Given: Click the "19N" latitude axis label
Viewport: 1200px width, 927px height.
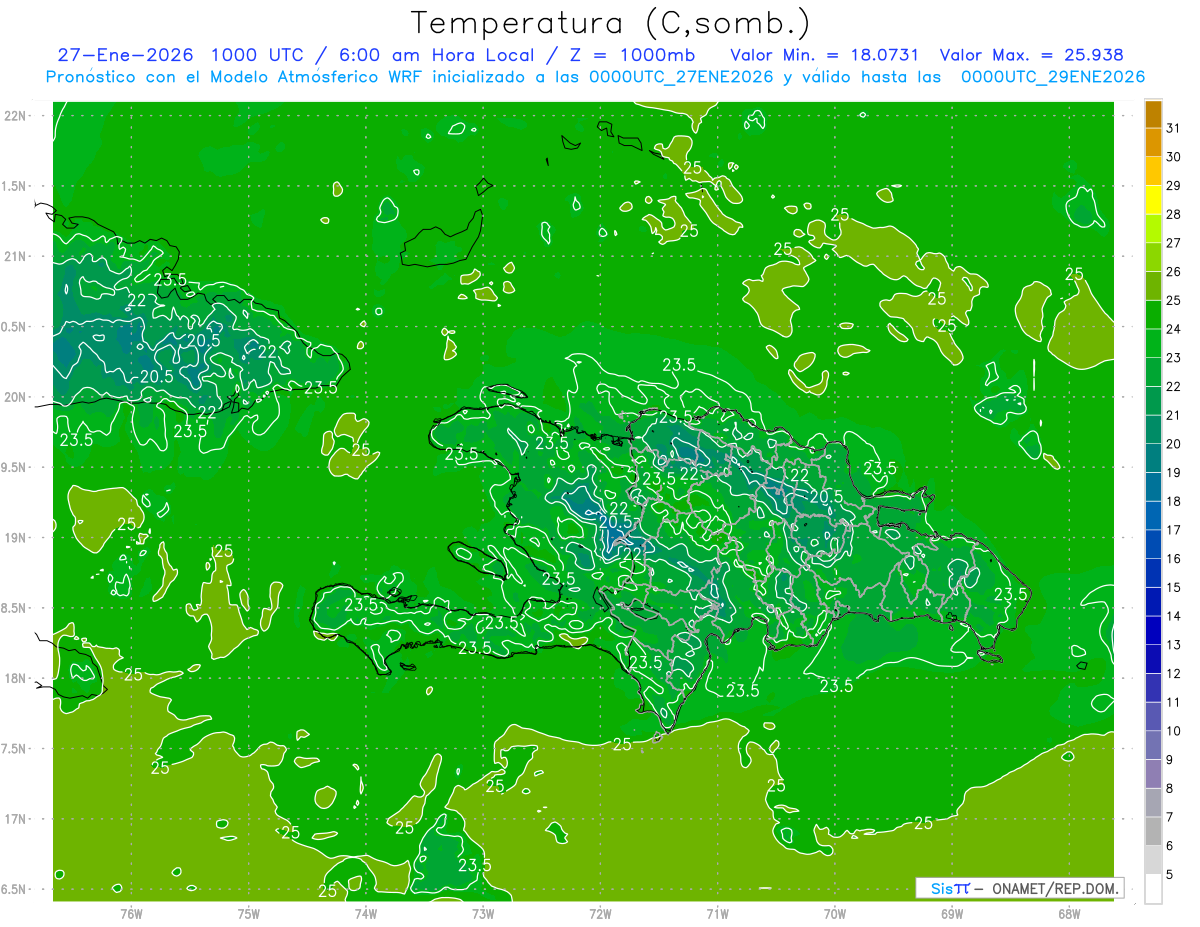Looking at the screenshot, I should [x=16, y=537].
